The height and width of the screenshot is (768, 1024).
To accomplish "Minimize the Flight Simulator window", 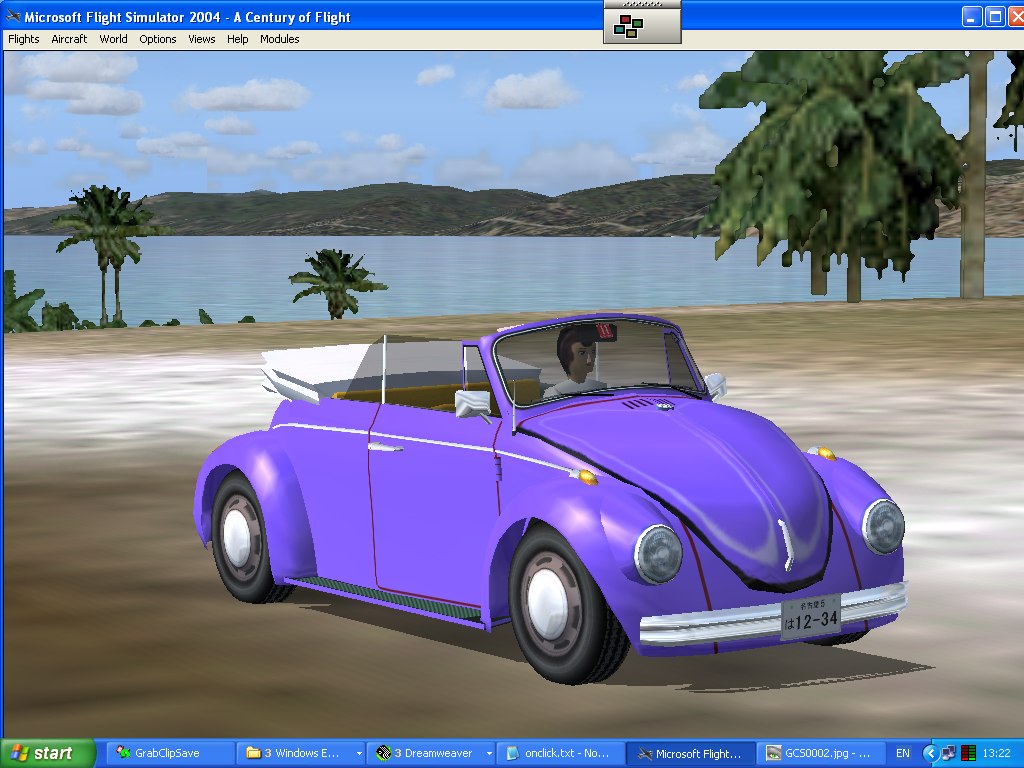I will 972,17.
